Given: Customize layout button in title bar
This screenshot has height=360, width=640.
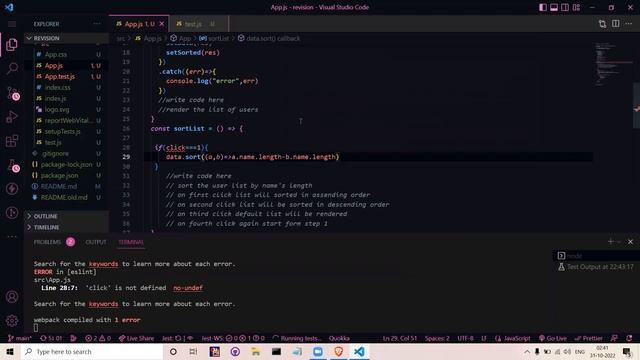Looking at the screenshot, I should [576, 7].
